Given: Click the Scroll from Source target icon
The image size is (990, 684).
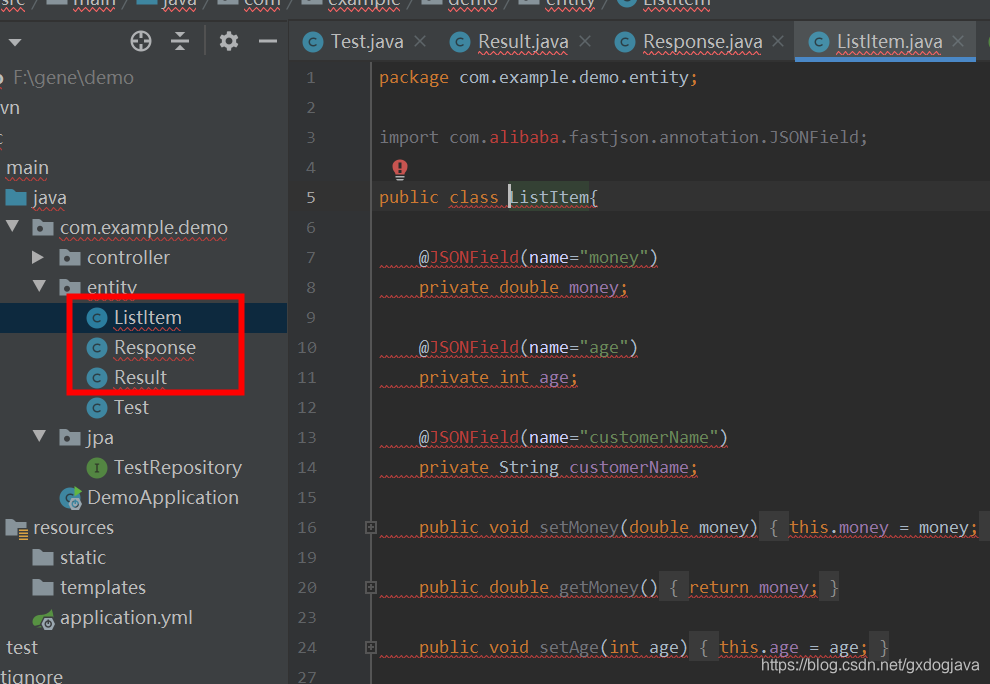Looking at the screenshot, I should click(x=140, y=41).
